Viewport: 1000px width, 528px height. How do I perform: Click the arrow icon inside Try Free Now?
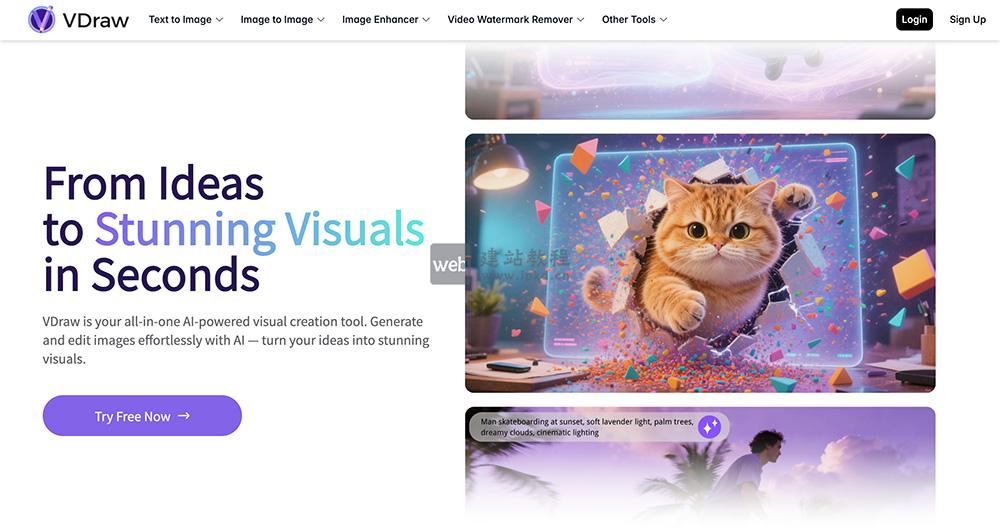pos(184,416)
